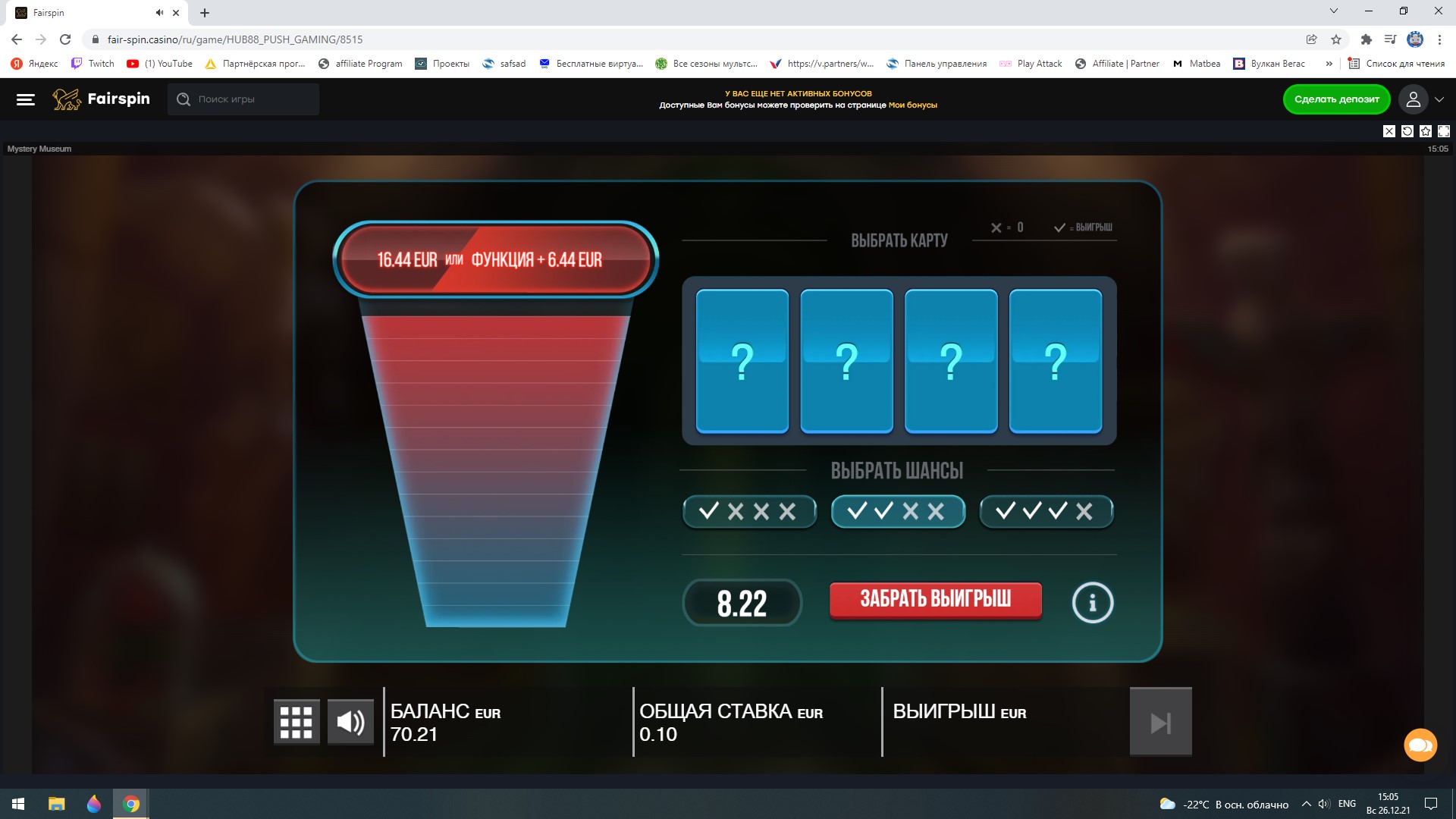Open the game menu grid icon
This screenshot has width=1456, height=819.
click(x=296, y=722)
